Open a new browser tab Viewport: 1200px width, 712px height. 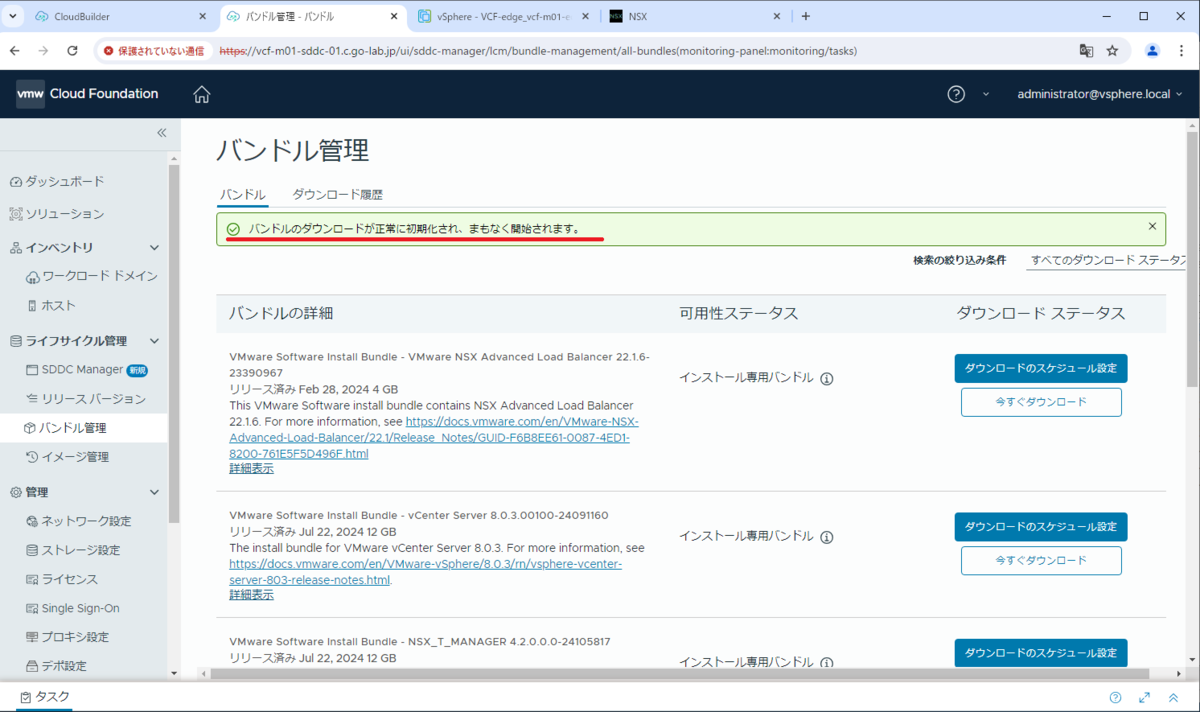[806, 16]
